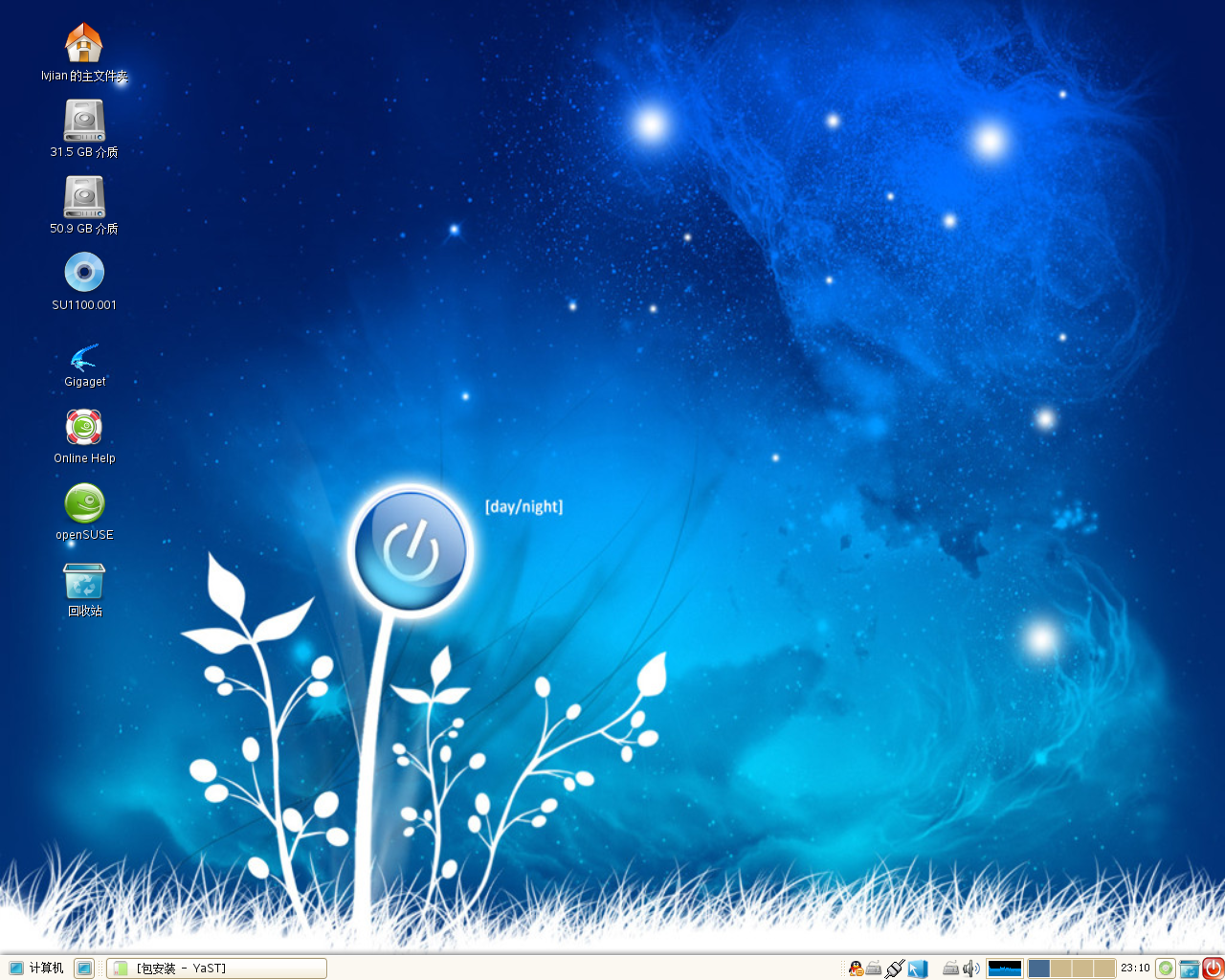This screenshot has width=1225, height=980.
Task: Click the green disc applet in the panel
Action: (x=1166, y=969)
